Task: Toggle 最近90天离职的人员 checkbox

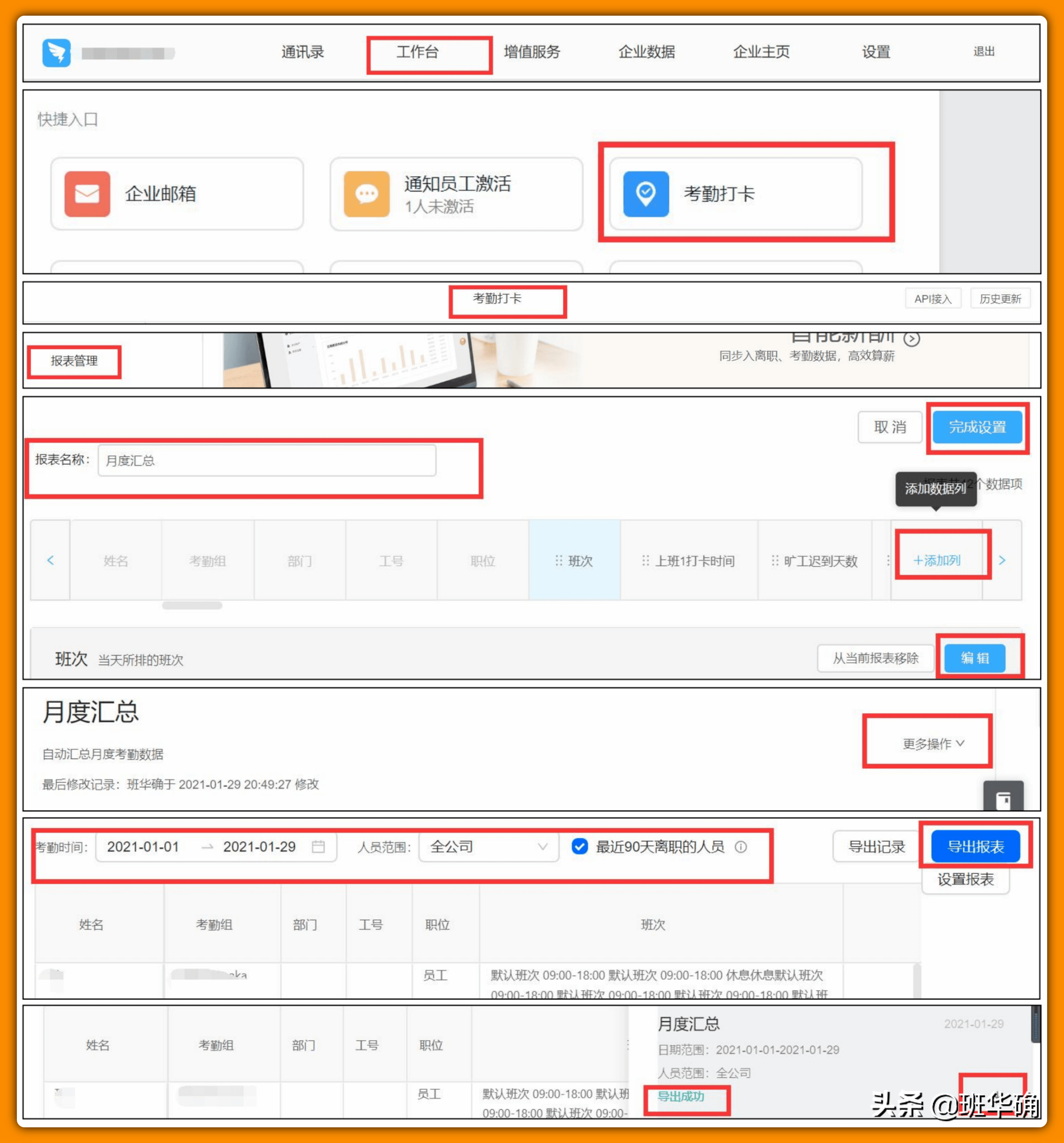Action: pyautogui.click(x=579, y=846)
